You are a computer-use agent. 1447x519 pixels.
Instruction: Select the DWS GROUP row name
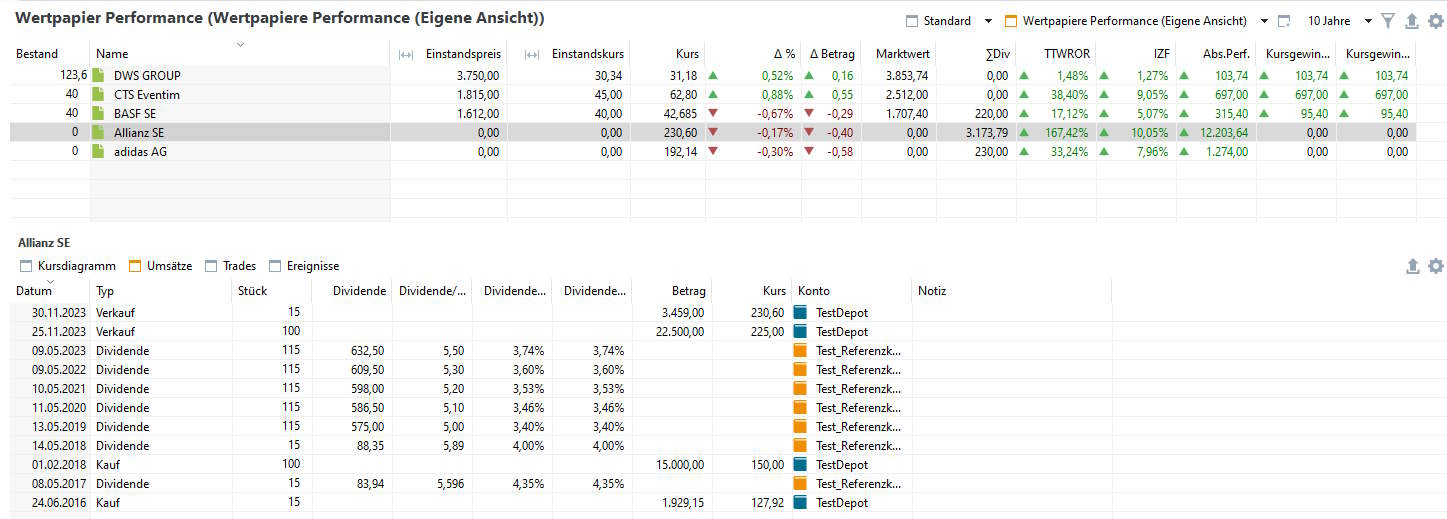tap(147, 75)
